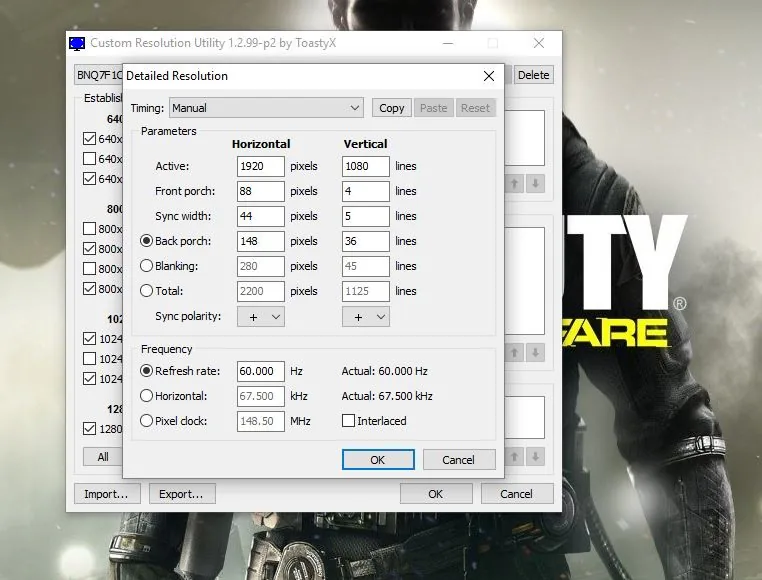762x580 pixels.
Task: Click vertical Back porch field showing 36
Action: (366, 241)
